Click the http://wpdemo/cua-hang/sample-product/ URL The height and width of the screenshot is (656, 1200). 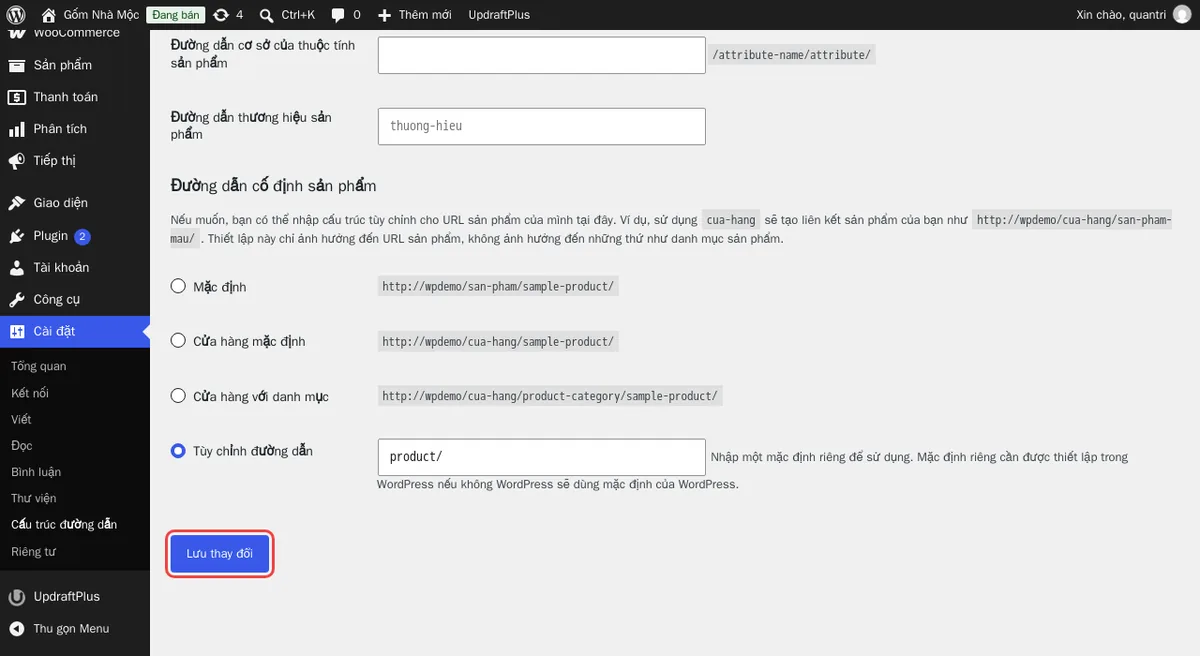(499, 341)
